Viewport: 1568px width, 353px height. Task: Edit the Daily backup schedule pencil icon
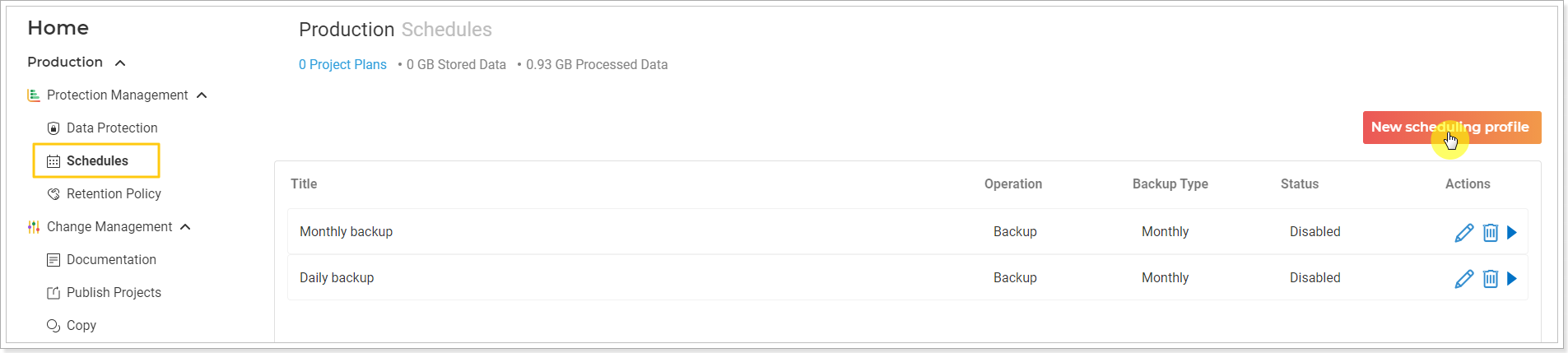point(1464,279)
